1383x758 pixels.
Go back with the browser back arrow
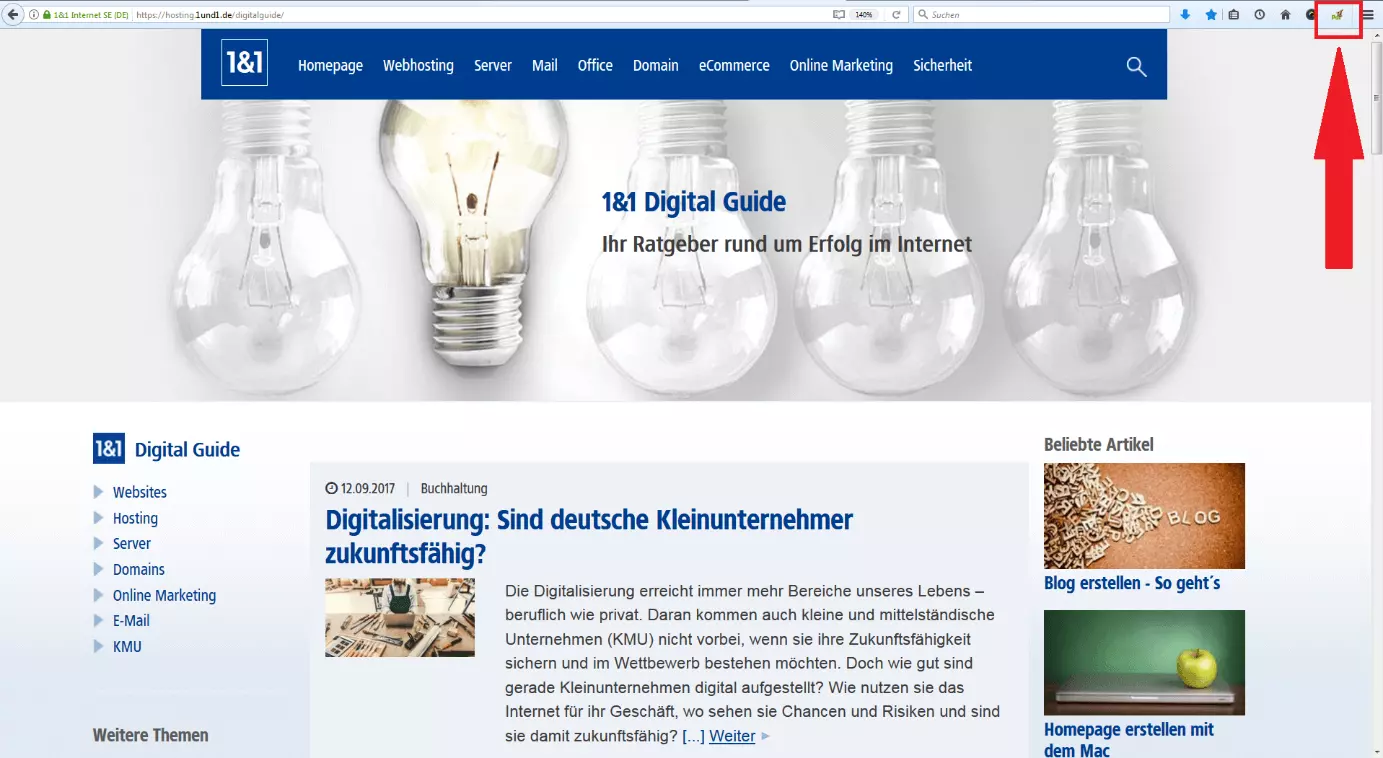14,15
